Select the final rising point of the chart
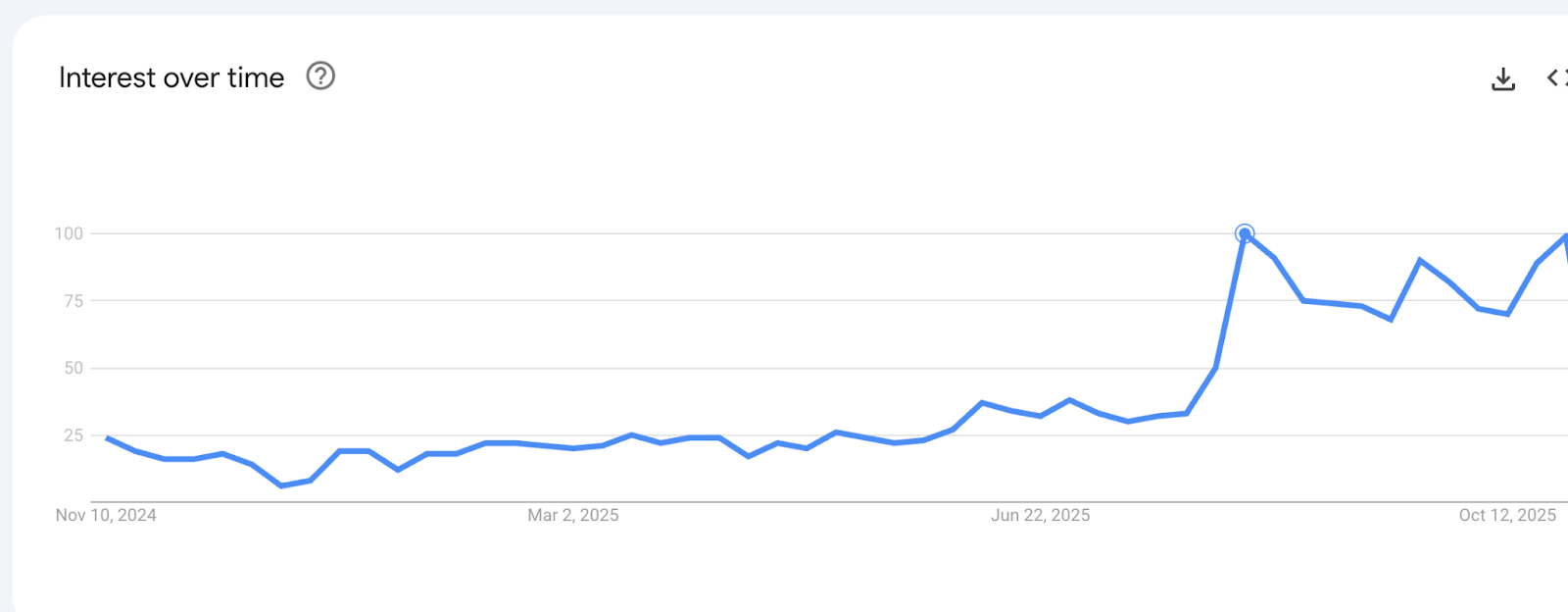 click(1565, 235)
